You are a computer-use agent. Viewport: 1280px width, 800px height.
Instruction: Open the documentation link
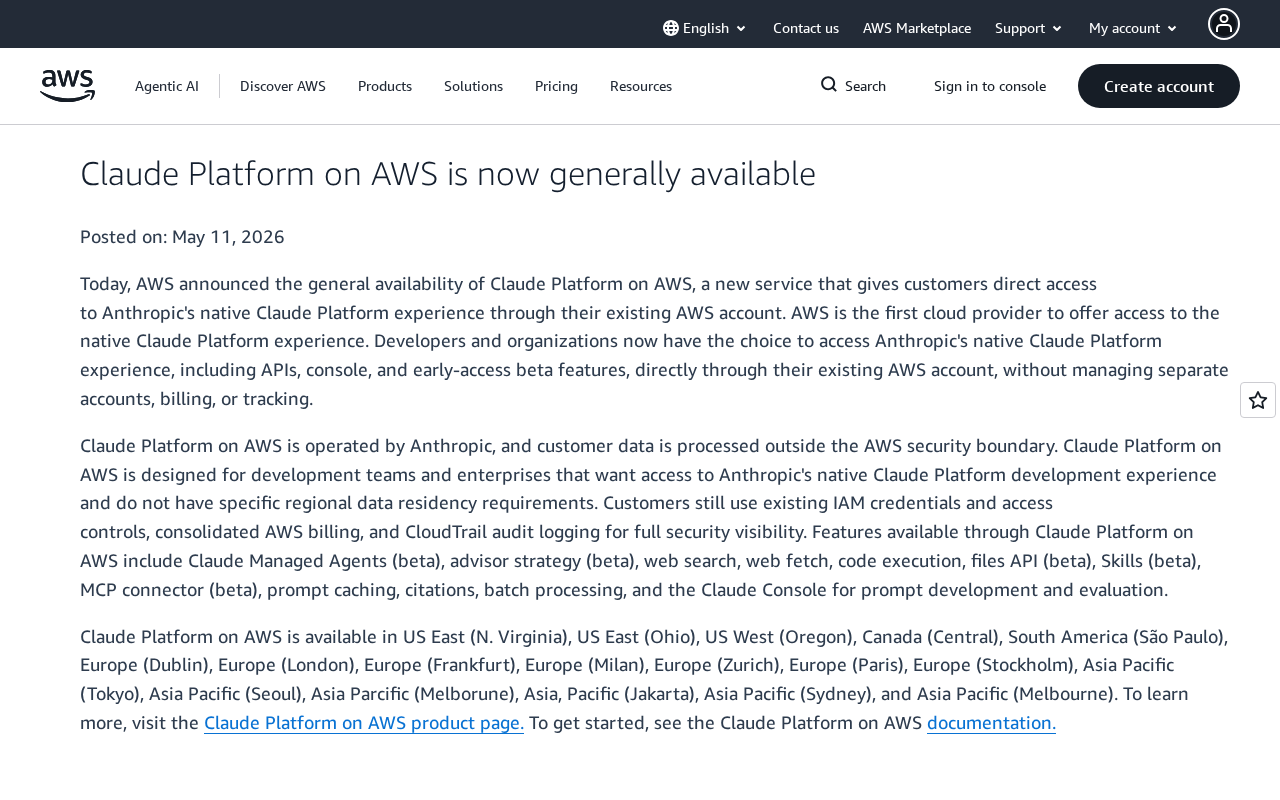tap(991, 723)
